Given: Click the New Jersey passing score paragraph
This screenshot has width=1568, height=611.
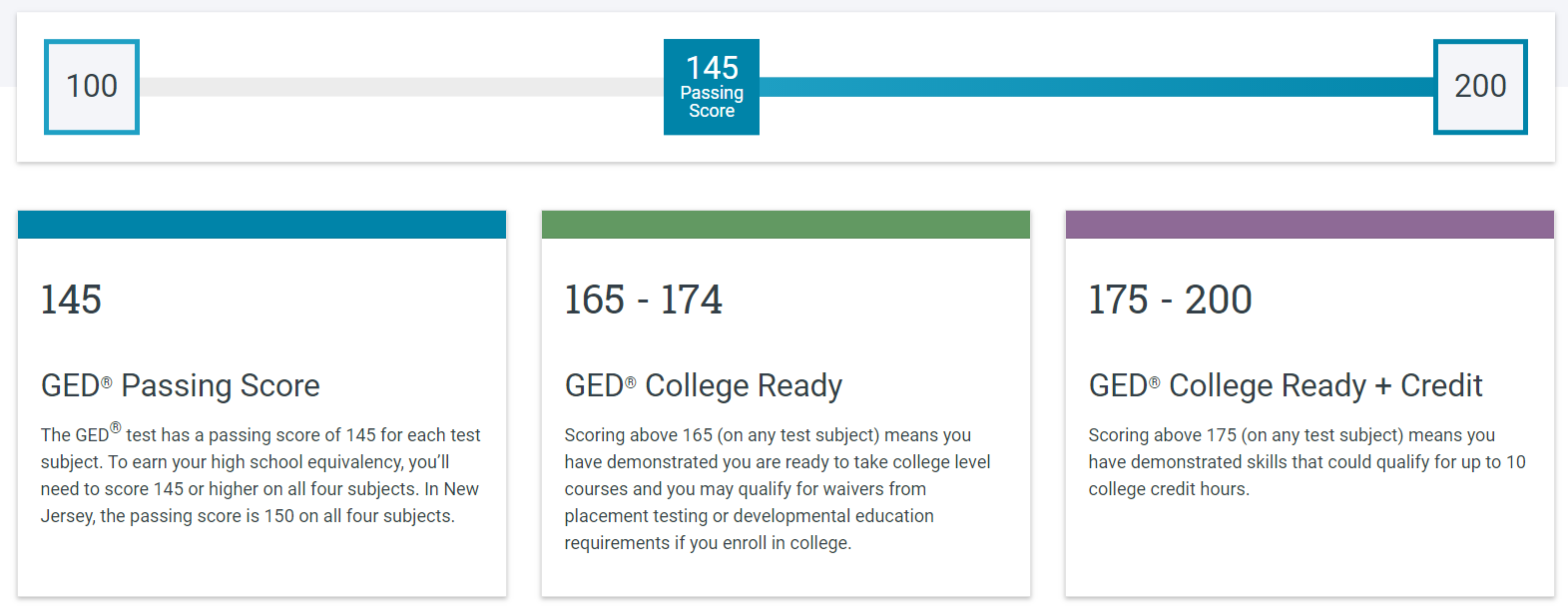Looking at the screenshot, I should tap(260, 475).
